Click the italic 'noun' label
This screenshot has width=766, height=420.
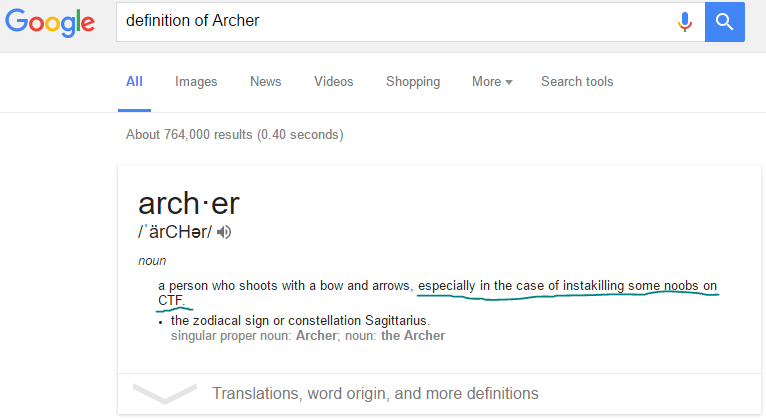click(x=152, y=261)
